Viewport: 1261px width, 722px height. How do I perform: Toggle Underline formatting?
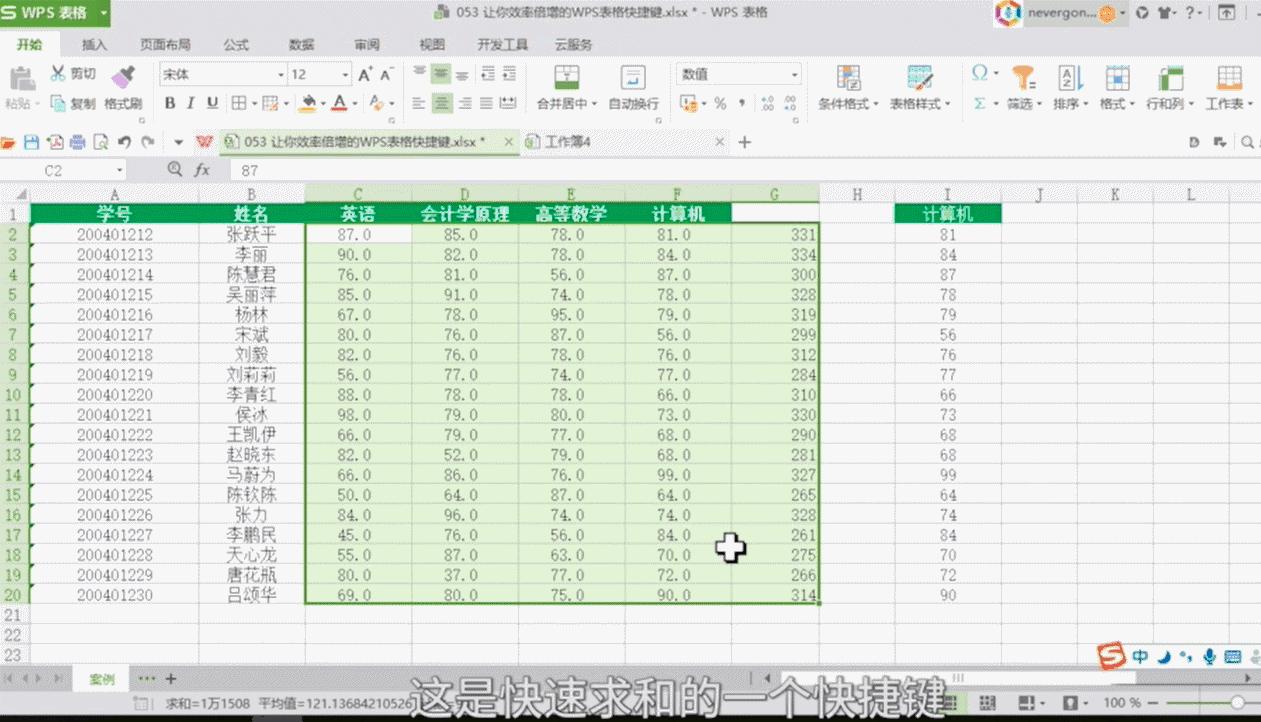coord(212,103)
